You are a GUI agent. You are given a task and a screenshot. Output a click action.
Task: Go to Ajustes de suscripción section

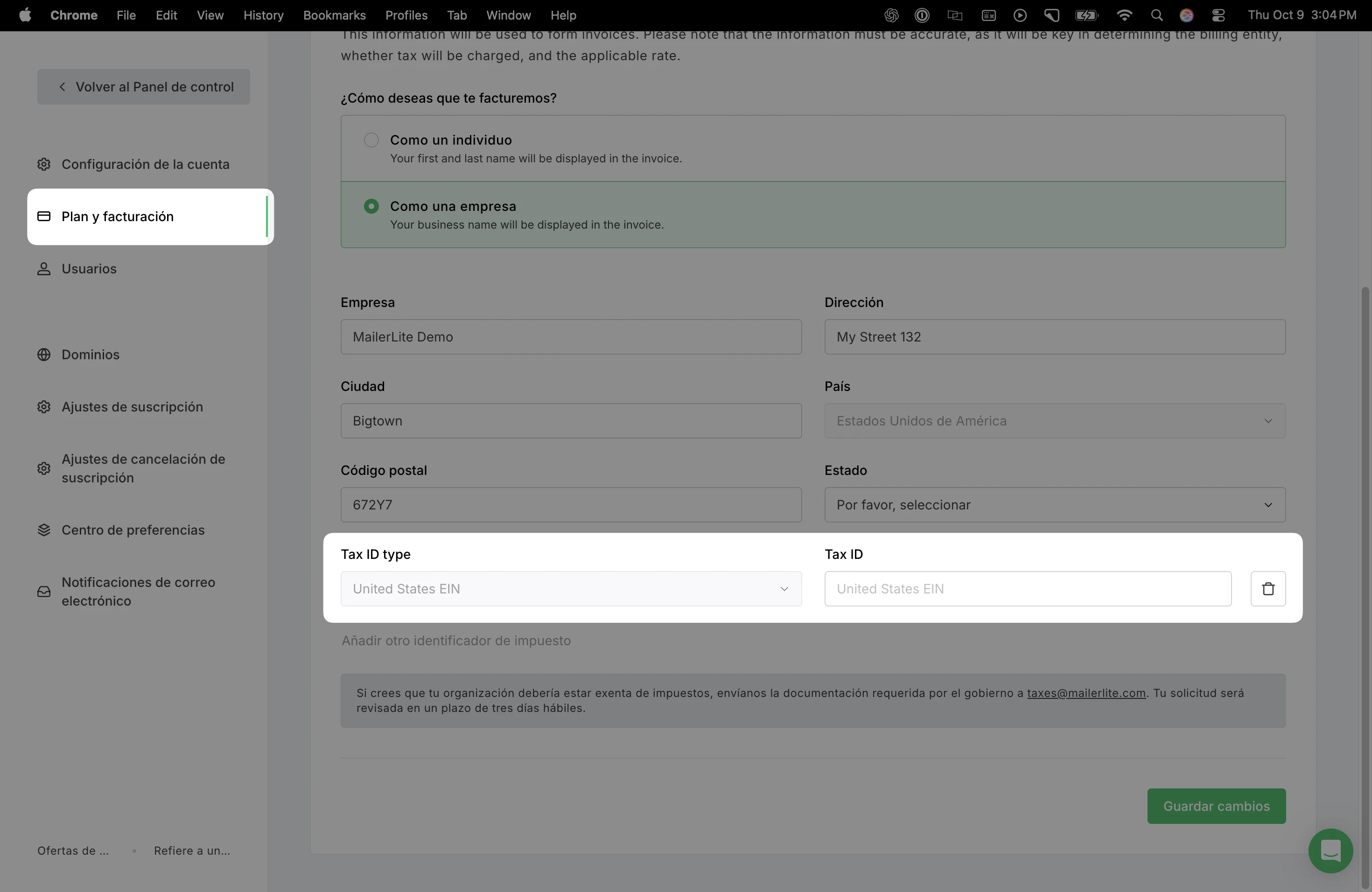[x=132, y=407]
